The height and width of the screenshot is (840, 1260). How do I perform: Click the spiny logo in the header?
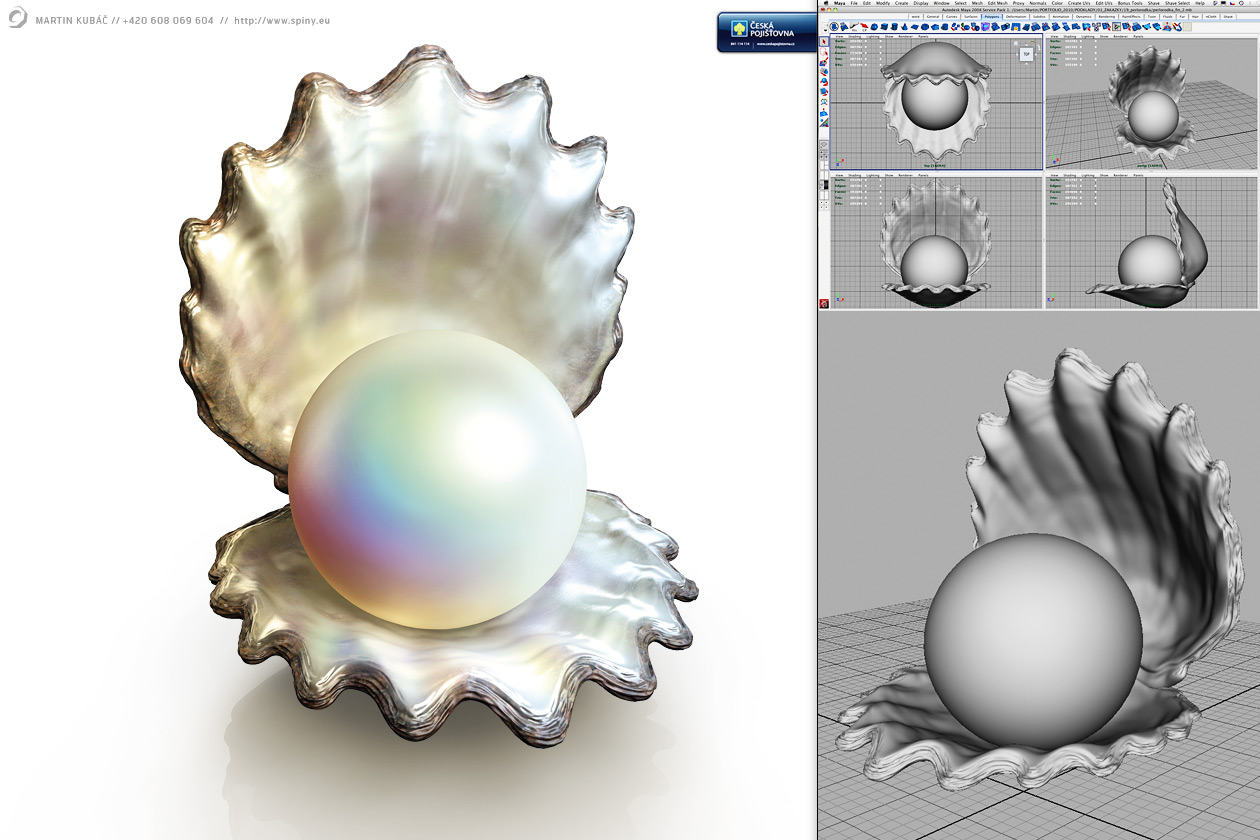18,19
